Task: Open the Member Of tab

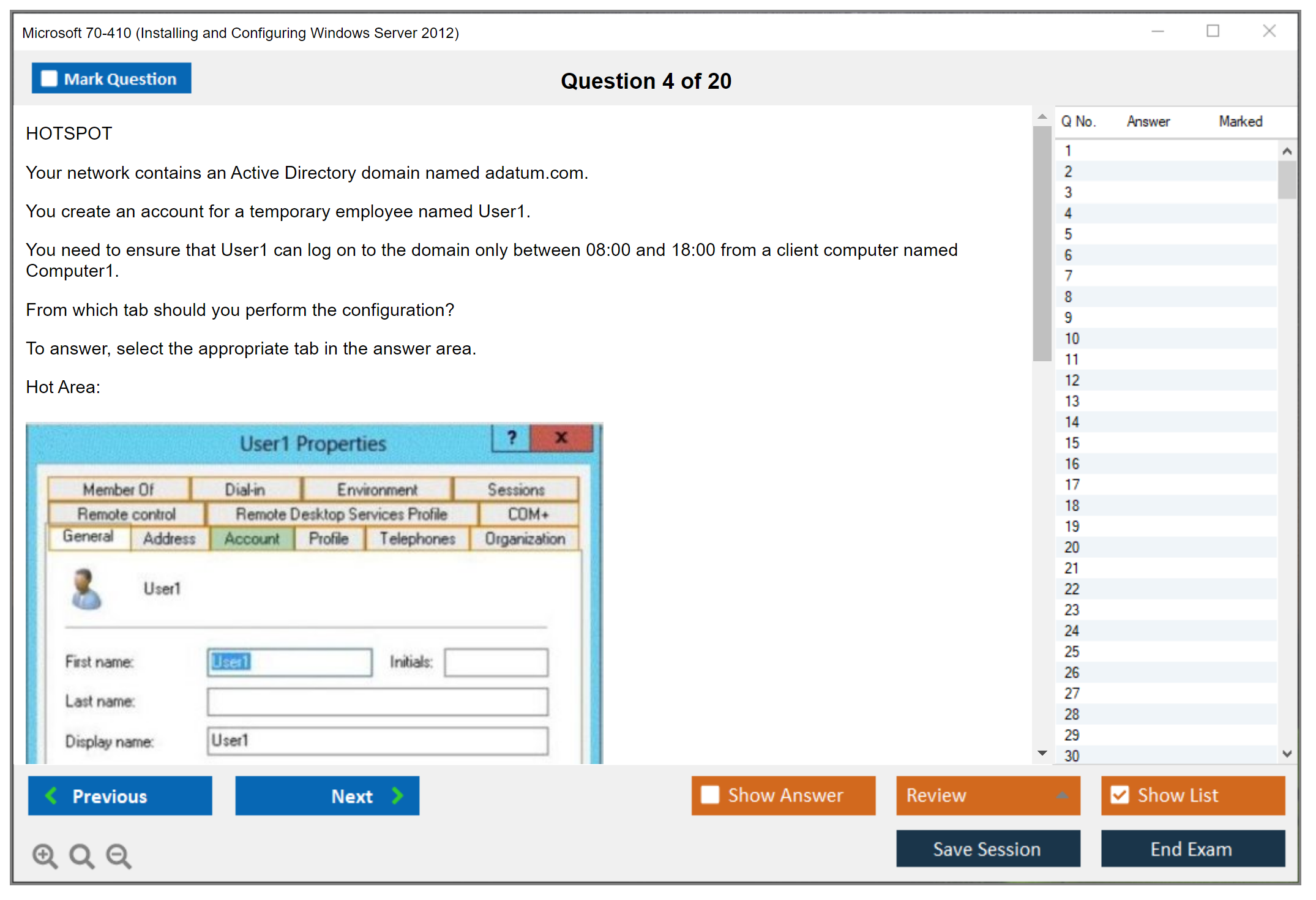Action: point(118,490)
